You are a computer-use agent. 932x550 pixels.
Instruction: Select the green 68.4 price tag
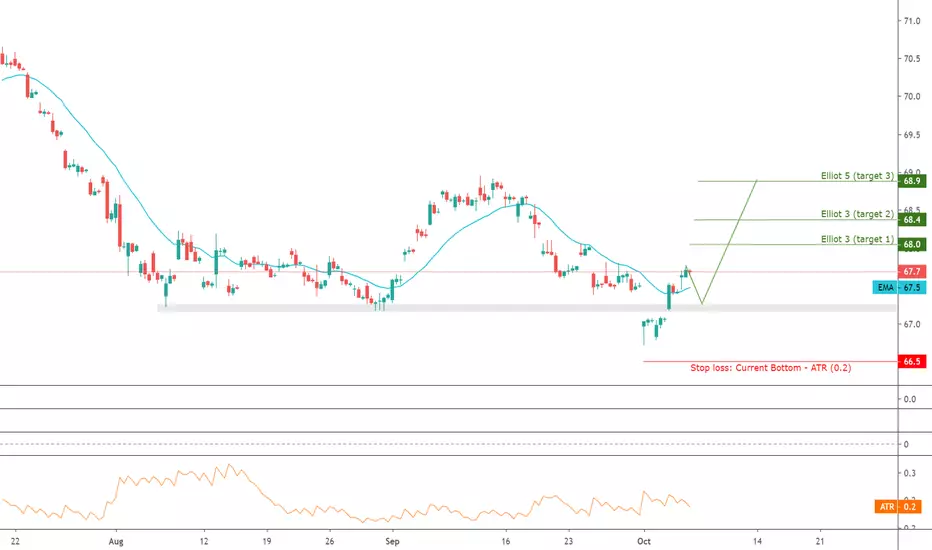pyautogui.click(x=912, y=219)
